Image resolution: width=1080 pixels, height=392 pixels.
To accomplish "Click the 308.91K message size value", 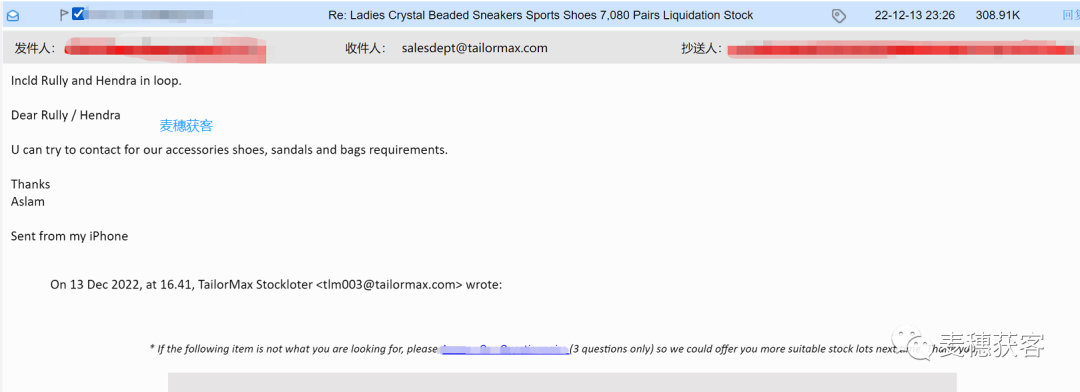I will [x=997, y=15].
